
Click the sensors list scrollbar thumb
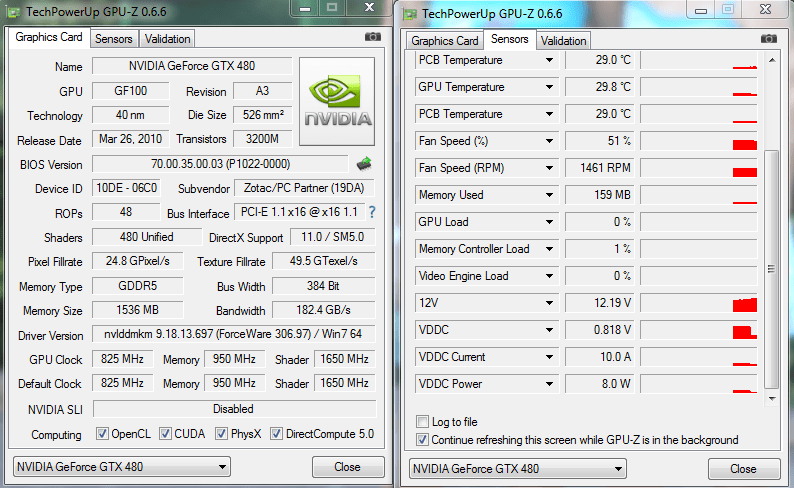click(x=772, y=268)
